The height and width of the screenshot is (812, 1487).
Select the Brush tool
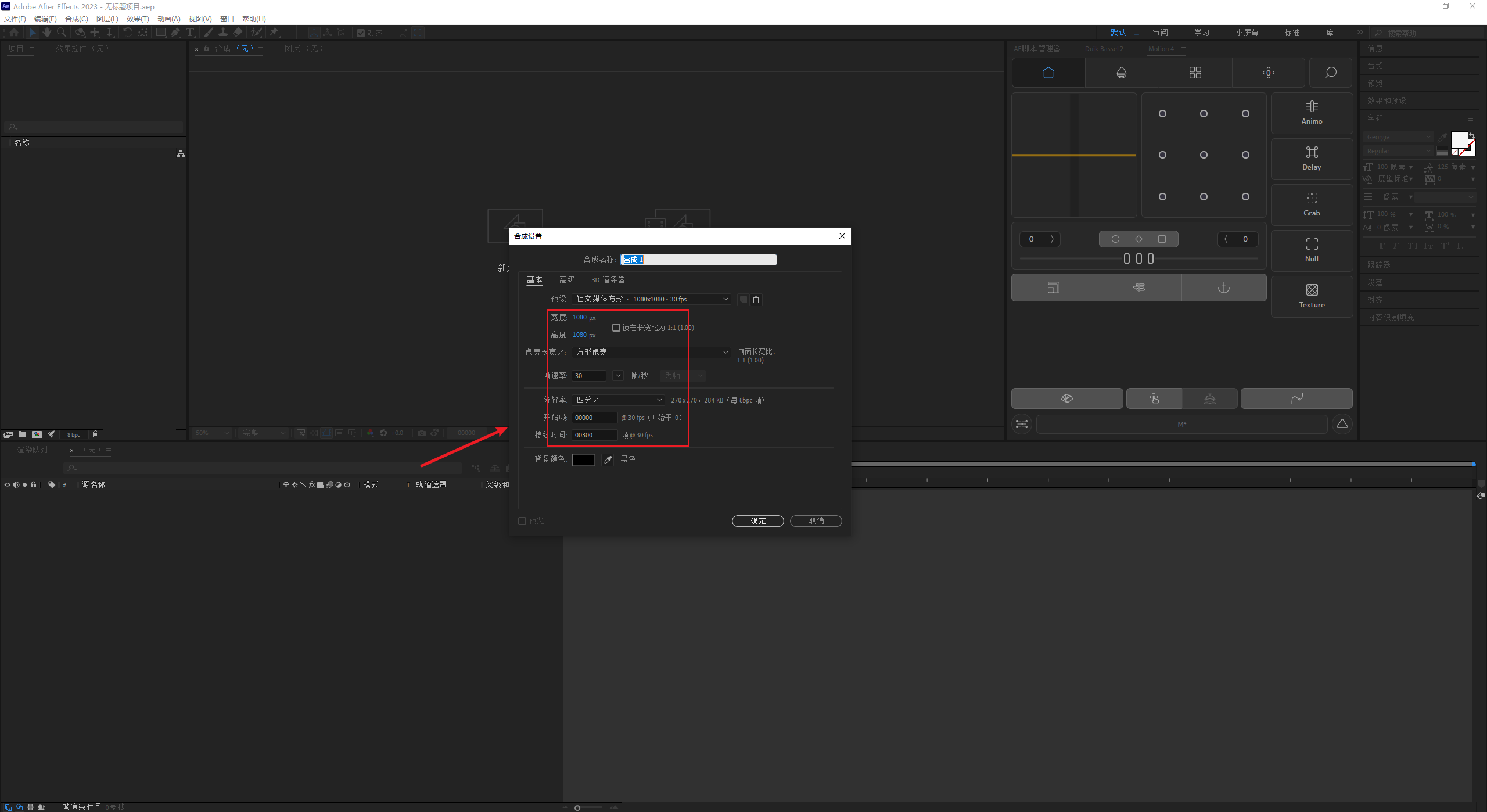[209, 33]
